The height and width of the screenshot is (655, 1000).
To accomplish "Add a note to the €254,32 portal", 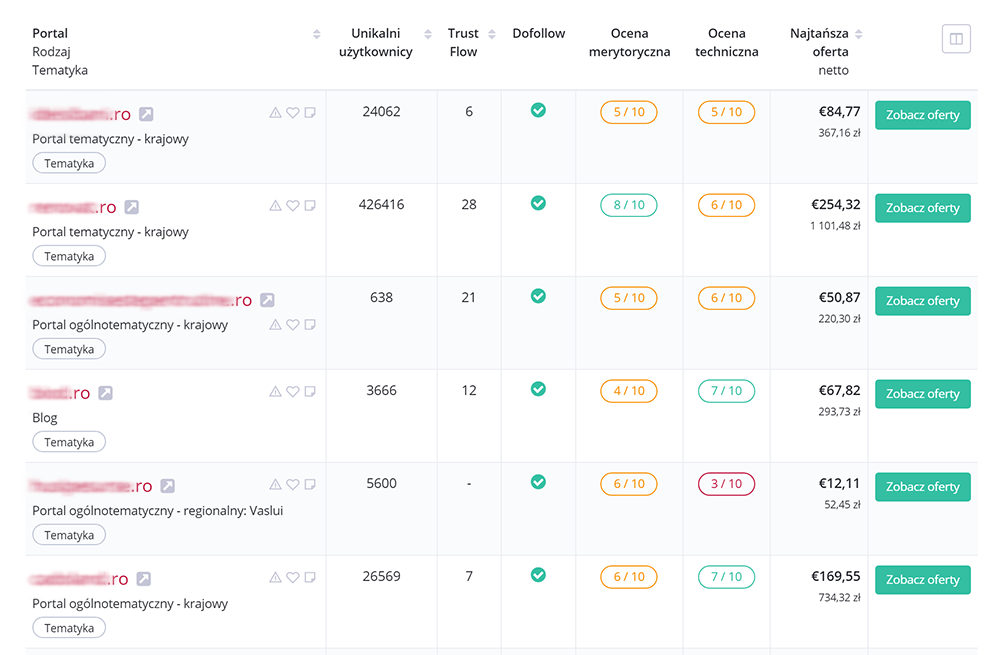I will (x=310, y=206).
